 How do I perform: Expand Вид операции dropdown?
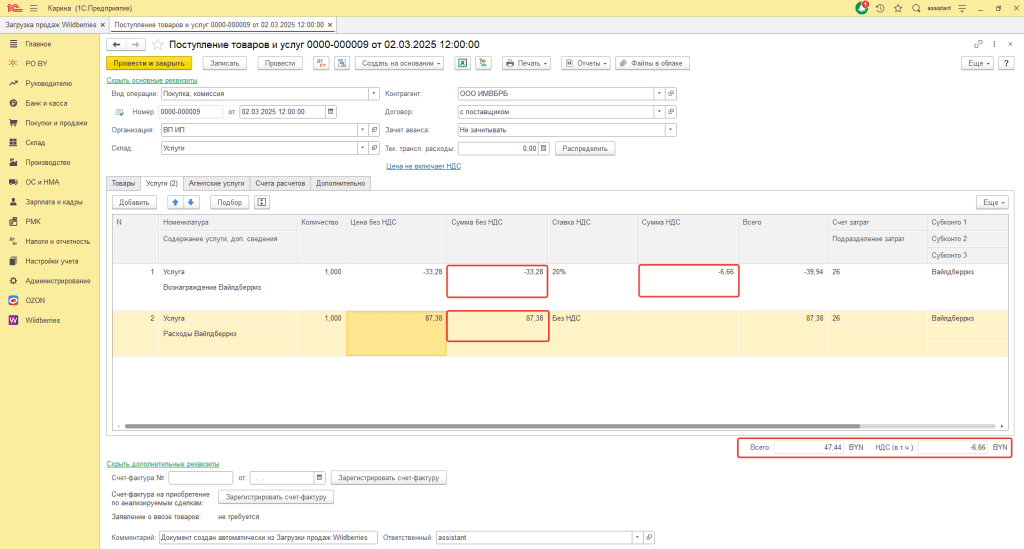(374, 93)
